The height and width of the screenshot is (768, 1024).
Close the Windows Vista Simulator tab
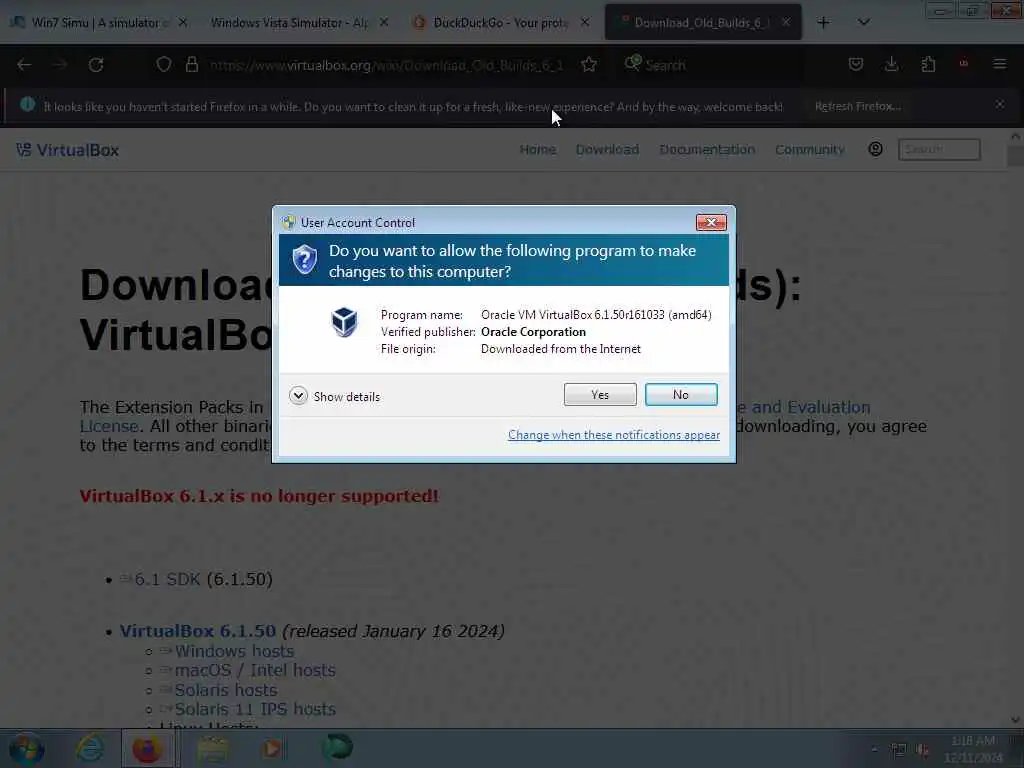[x=384, y=23]
